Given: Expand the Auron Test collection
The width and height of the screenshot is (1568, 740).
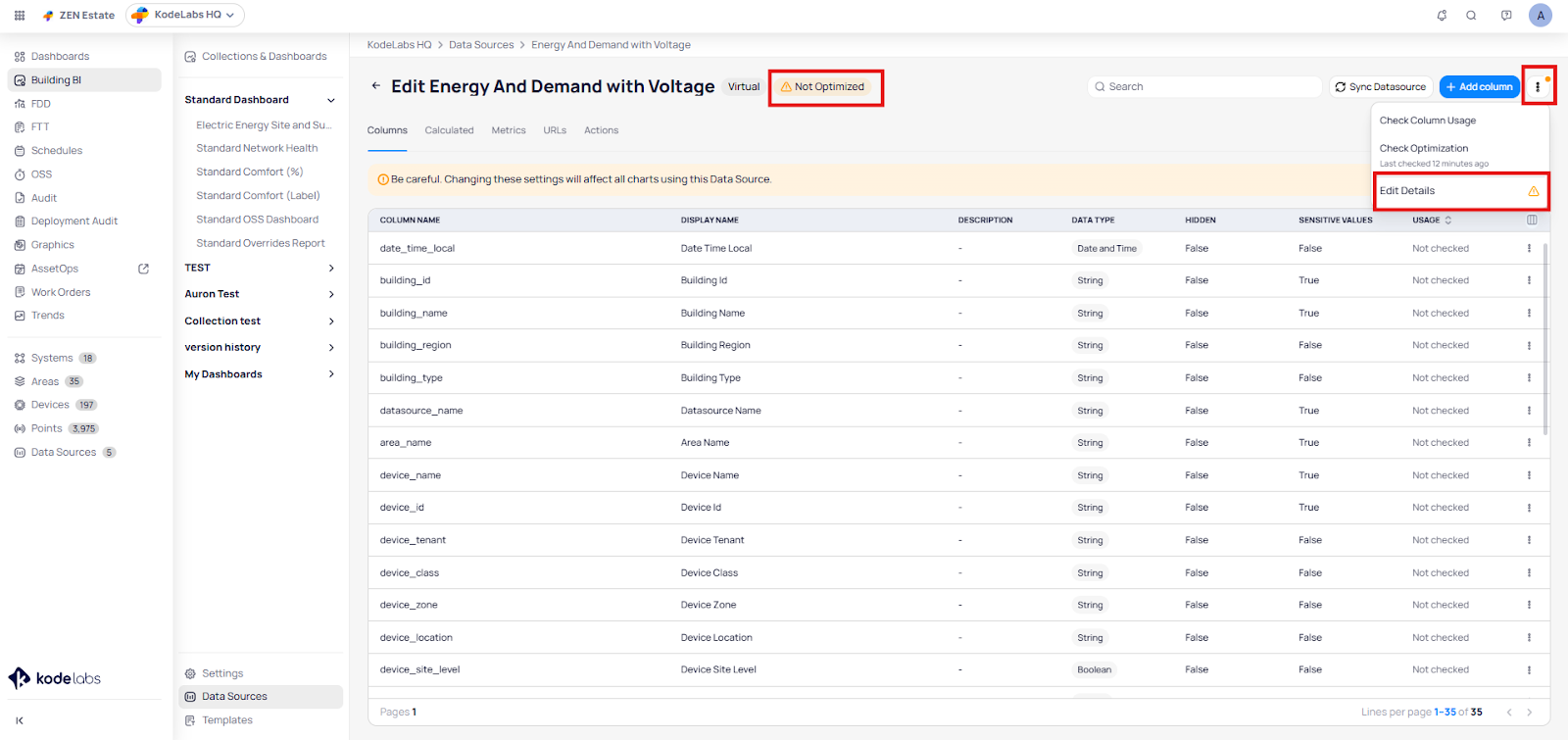Looking at the screenshot, I should click(x=331, y=294).
